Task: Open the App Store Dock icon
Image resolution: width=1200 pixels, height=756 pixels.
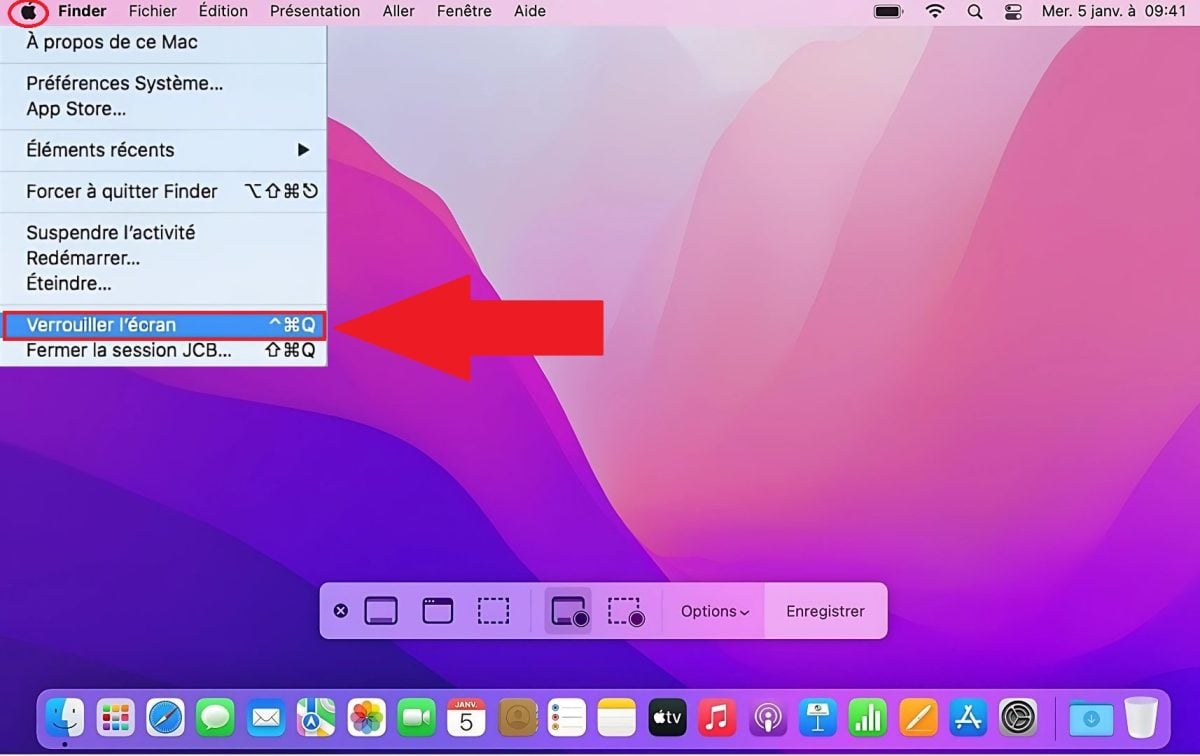Action: coord(968,717)
